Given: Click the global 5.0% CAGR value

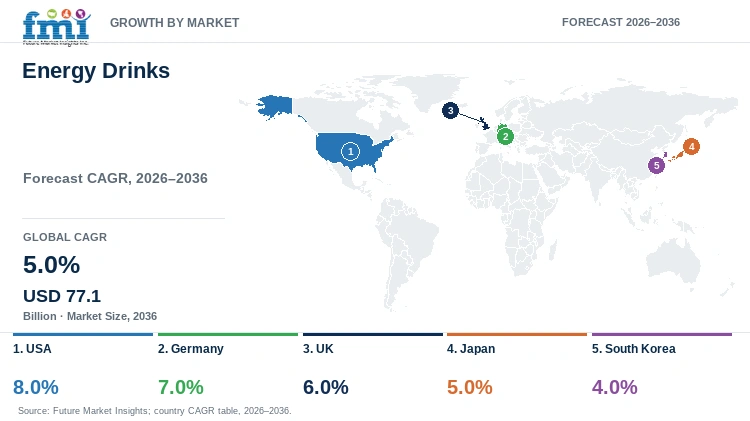Looking at the screenshot, I should coord(52,265).
